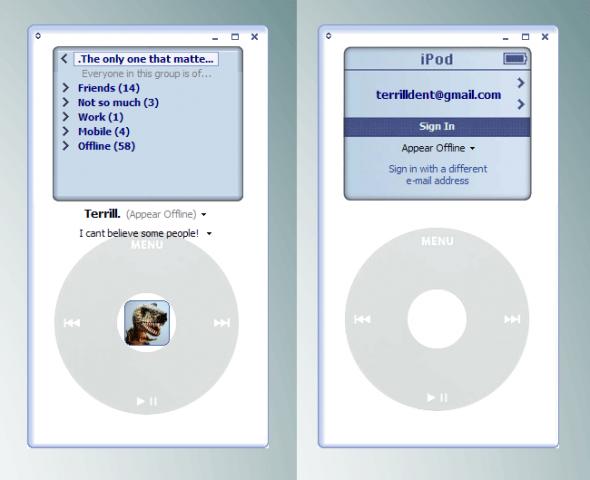Expand the Friends (14) group
The image size is (590, 480).
[x=65, y=88]
